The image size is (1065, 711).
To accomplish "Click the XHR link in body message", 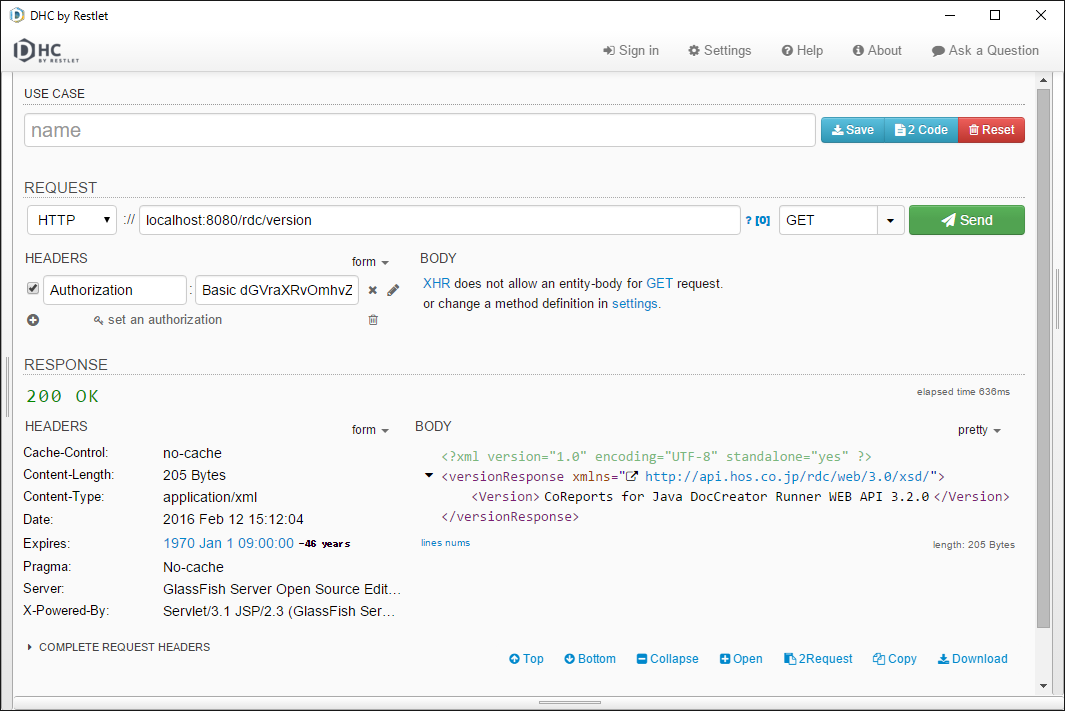I will [436, 283].
